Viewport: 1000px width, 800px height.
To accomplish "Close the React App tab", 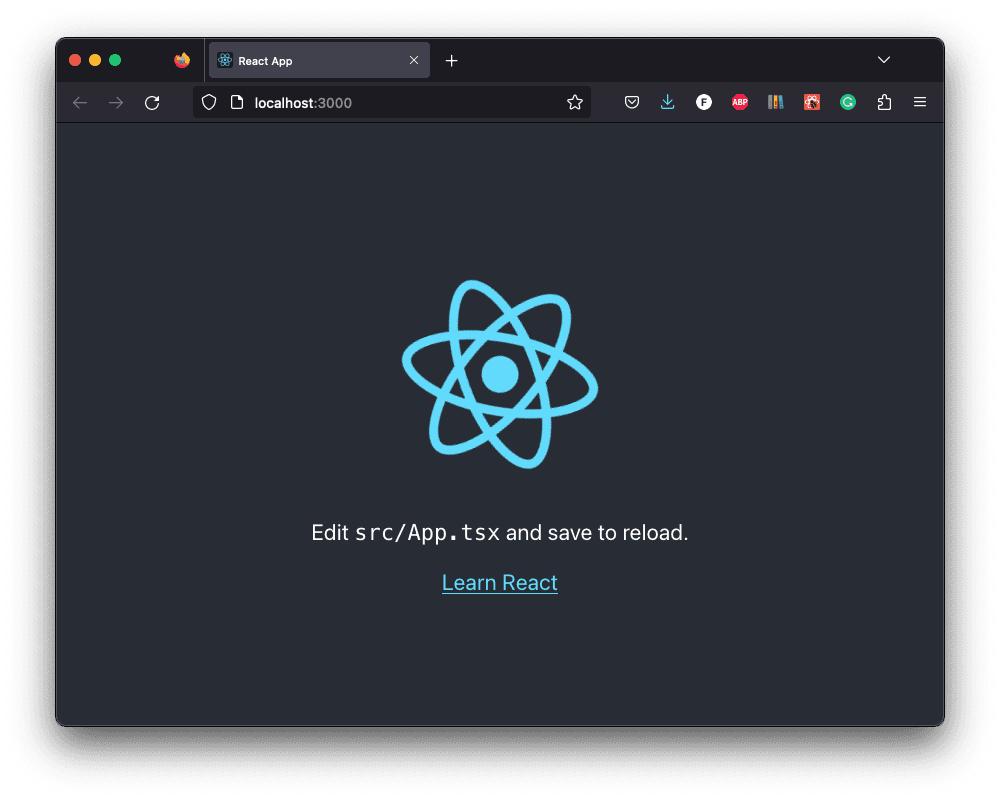I will pyautogui.click(x=414, y=60).
